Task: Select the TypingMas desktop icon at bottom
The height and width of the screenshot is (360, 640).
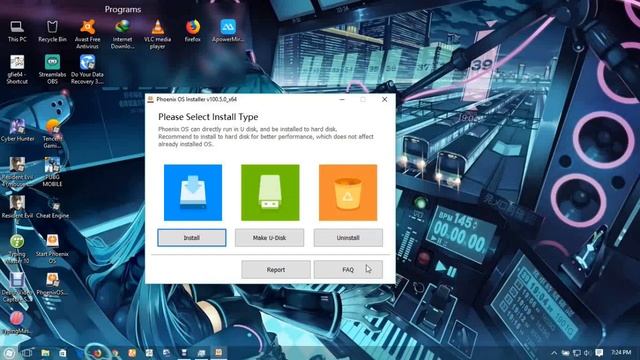Action: point(17,322)
